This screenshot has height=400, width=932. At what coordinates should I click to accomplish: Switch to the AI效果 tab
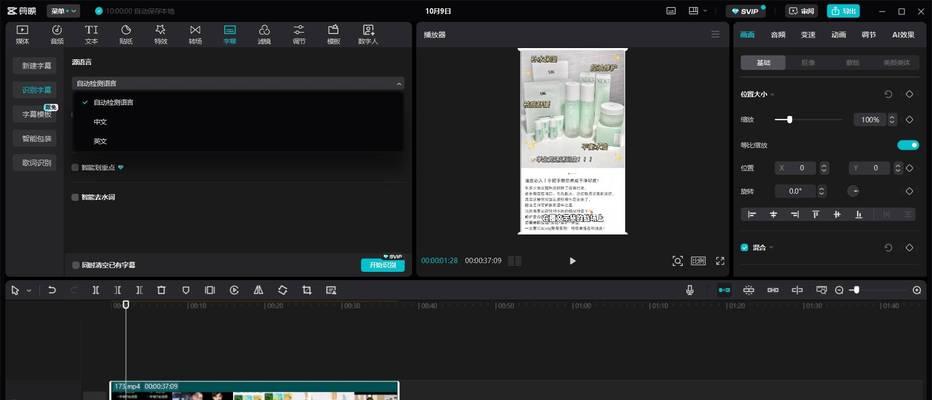pos(903,35)
